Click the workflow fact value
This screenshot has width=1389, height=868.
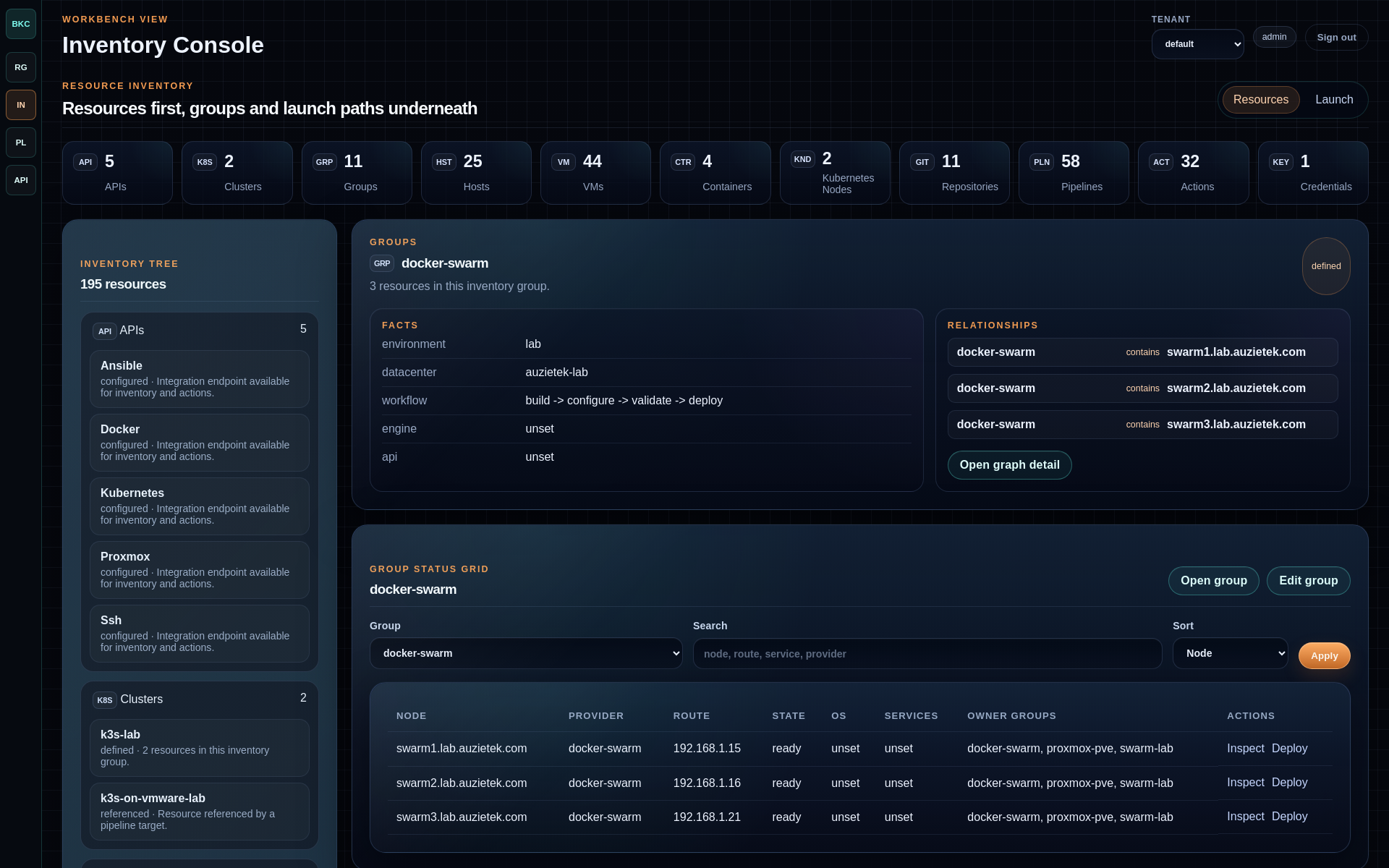click(624, 401)
